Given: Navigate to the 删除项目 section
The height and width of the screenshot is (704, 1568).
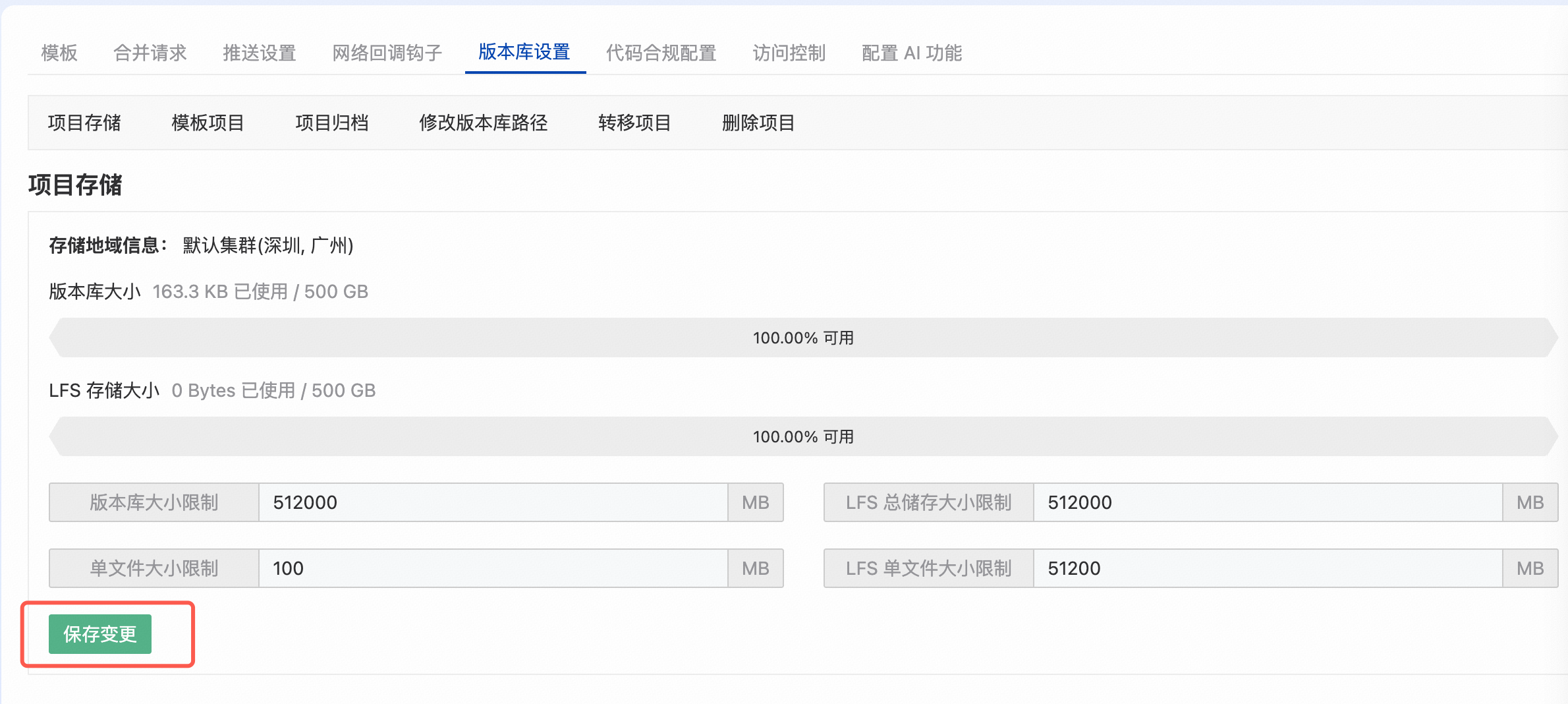Looking at the screenshot, I should [x=758, y=123].
